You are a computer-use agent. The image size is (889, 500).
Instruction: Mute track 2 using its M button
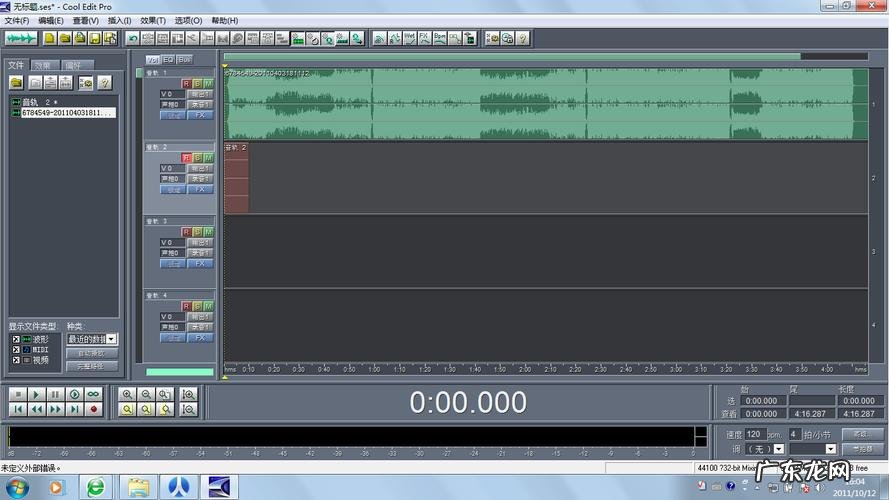tap(208, 157)
